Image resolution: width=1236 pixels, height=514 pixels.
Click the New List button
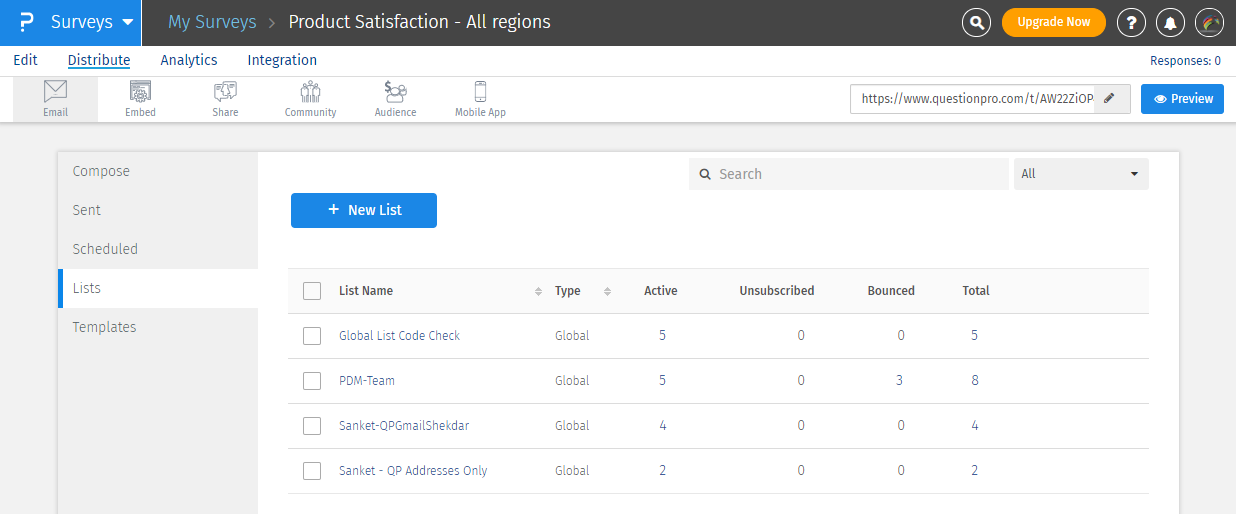click(364, 210)
